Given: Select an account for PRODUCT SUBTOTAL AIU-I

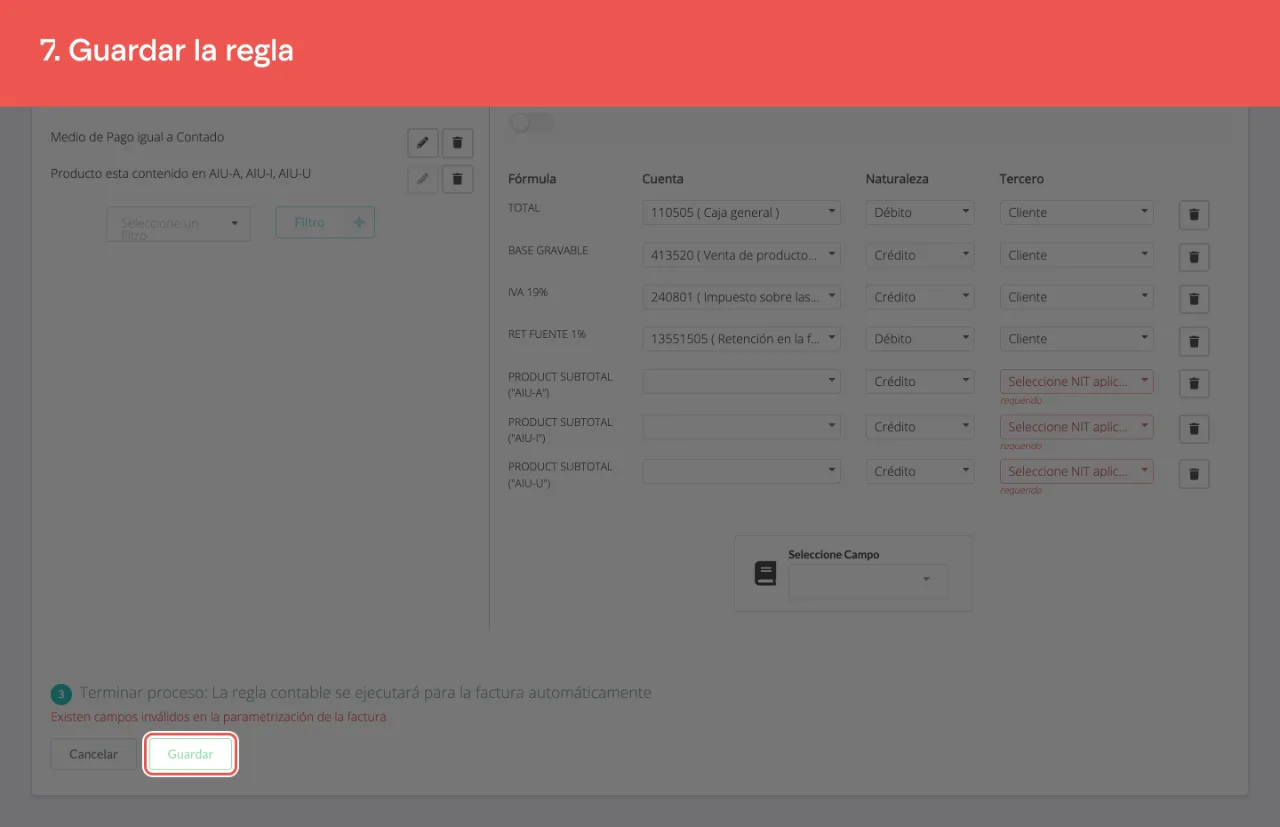Looking at the screenshot, I should [x=742, y=427].
